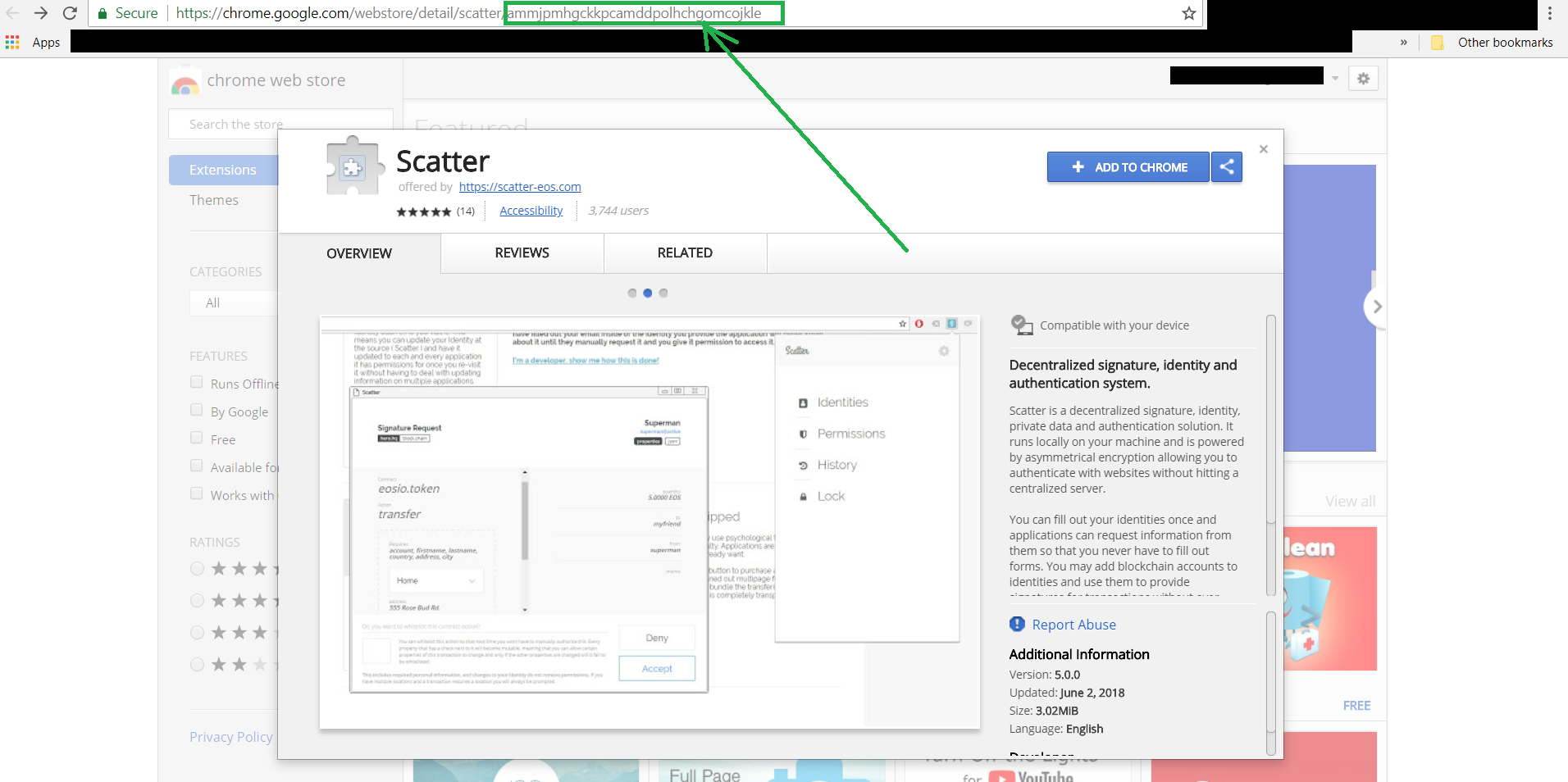
Task: Select the third screenshot carousel dot
Action: 663,293
